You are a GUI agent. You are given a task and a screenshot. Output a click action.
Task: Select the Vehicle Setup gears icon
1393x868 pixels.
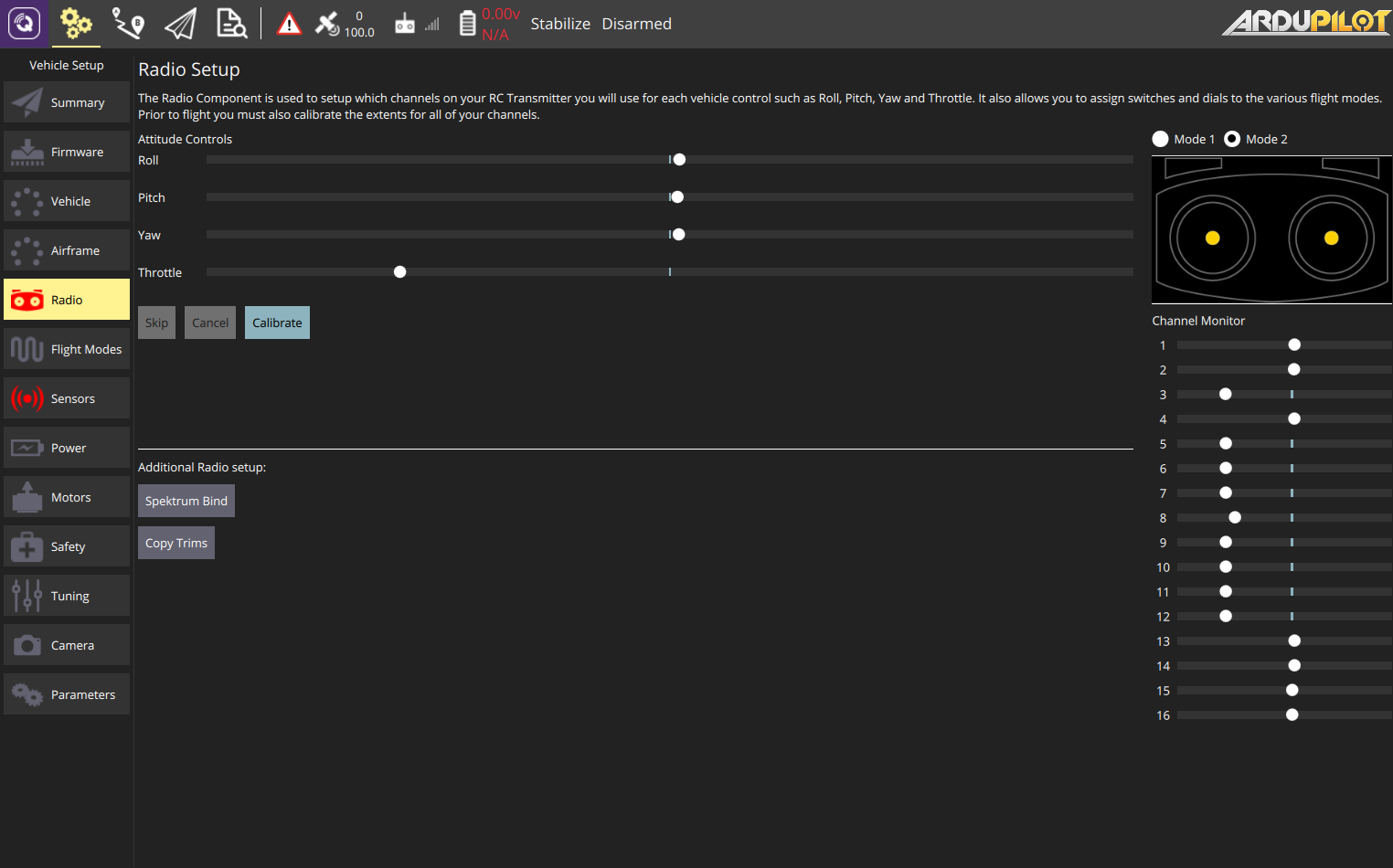click(76, 23)
